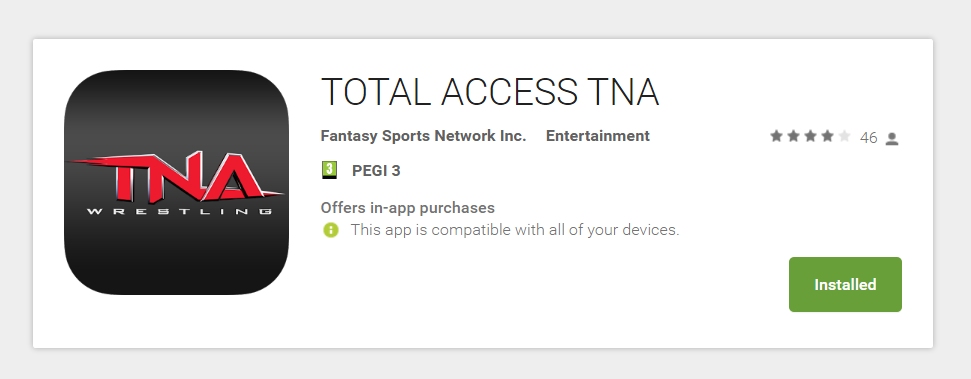971x379 pixels.
Task: Click Offers in-app purchases text
Action: [407, 207]
